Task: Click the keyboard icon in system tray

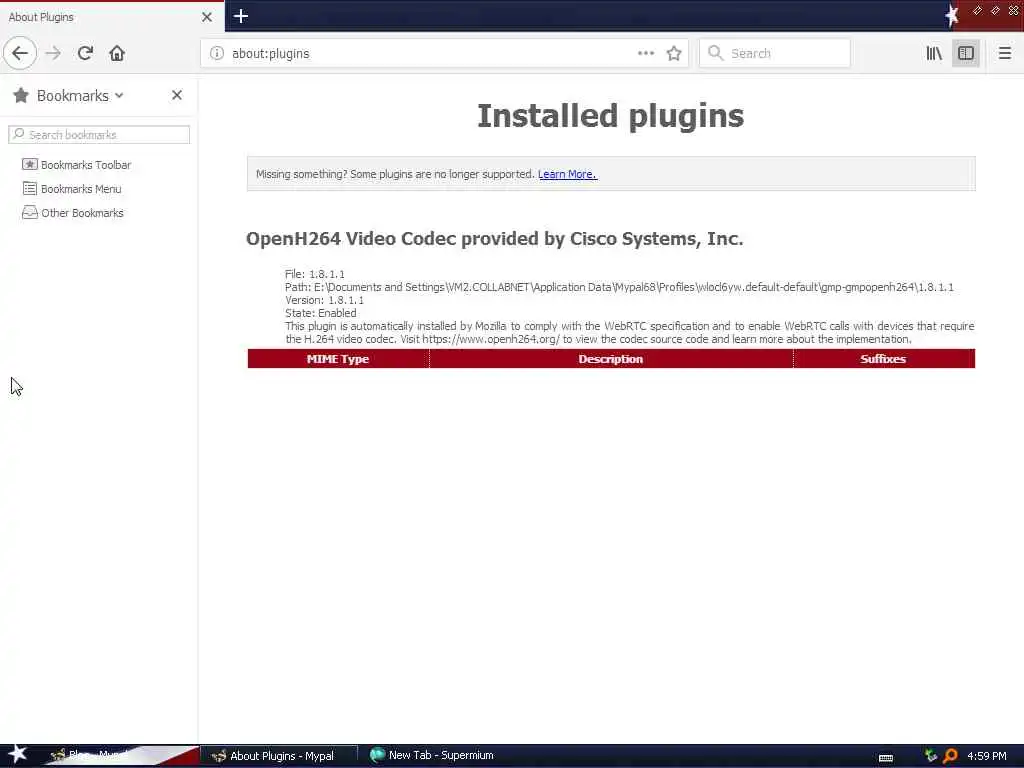Action: 886,758
